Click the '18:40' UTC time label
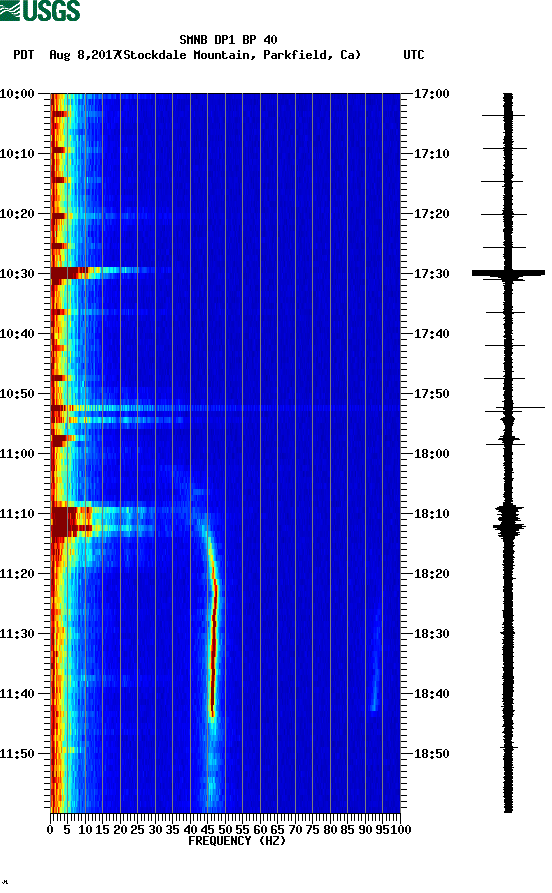This screenshot has width=552, height=893. (431, 694)
